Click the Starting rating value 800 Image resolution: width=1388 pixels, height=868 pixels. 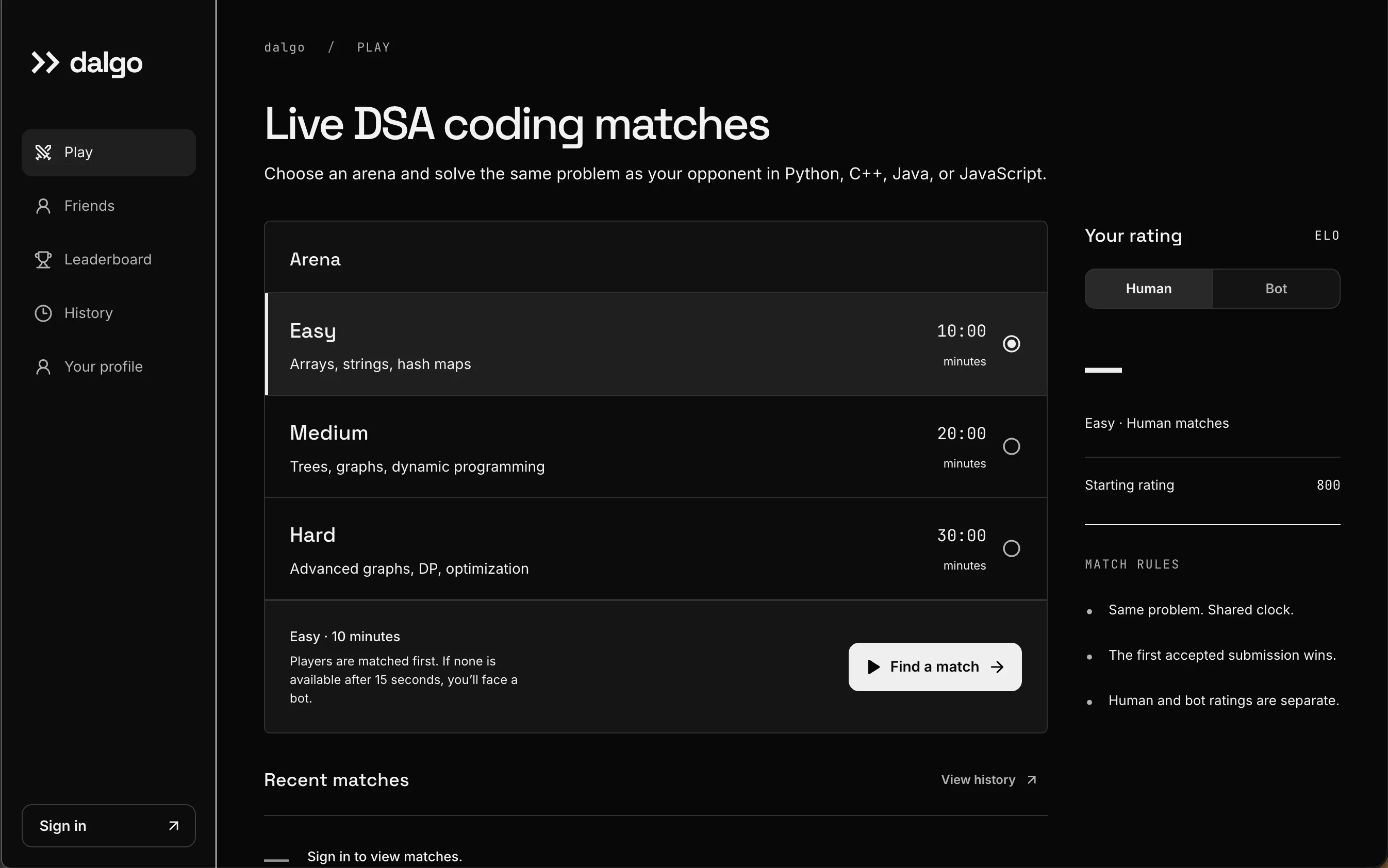(x=1328, y=485)
